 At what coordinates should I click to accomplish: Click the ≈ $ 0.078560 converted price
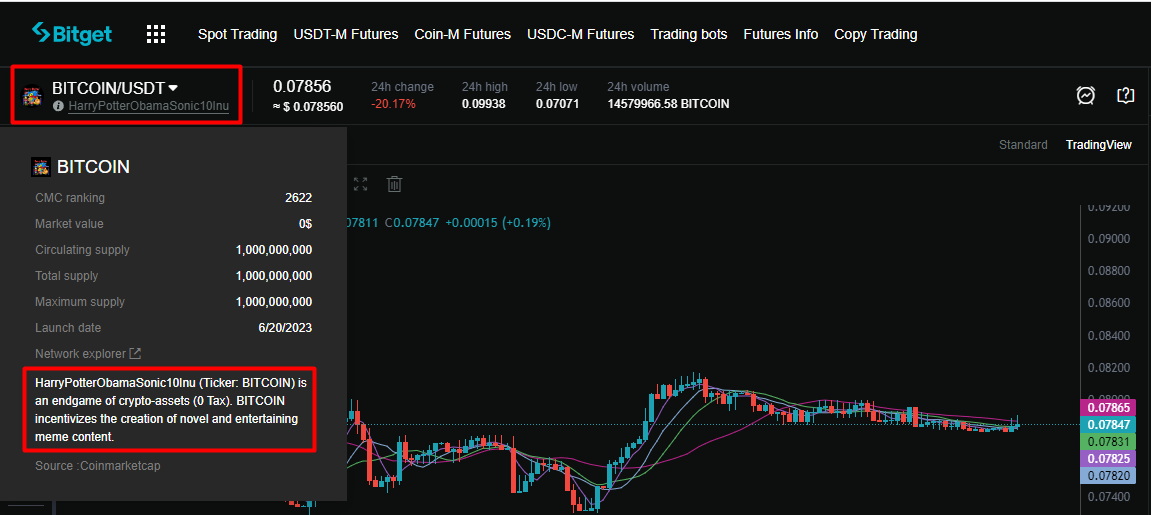pyautogui.click(x=308, y=107)
